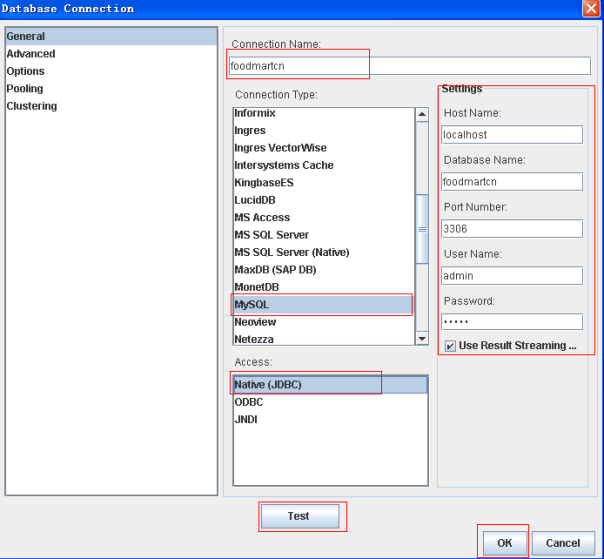The image size is (604, 559).
Task: Open the Advanced settings category
Action: tap(111, 54)
